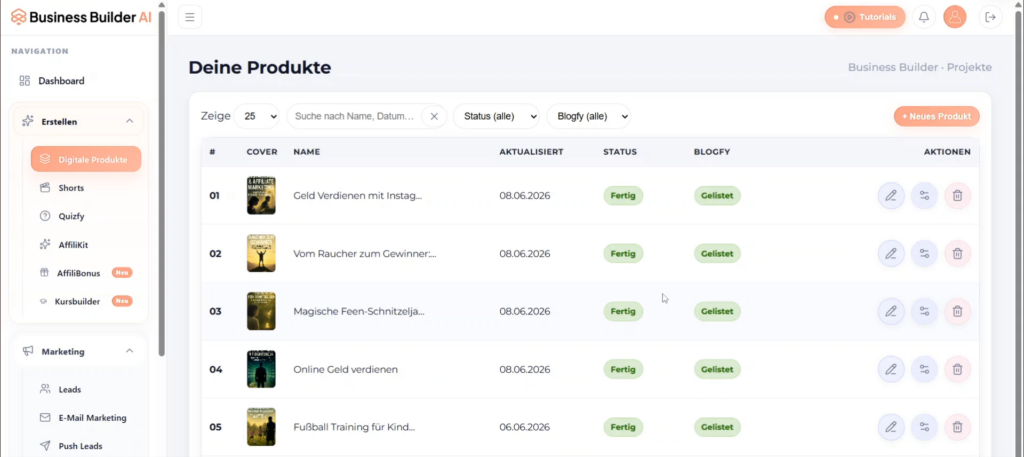Edit Geld Verdienen mit Instag... with pencil icon
1024x457 pixels.
tap(891, 196)
